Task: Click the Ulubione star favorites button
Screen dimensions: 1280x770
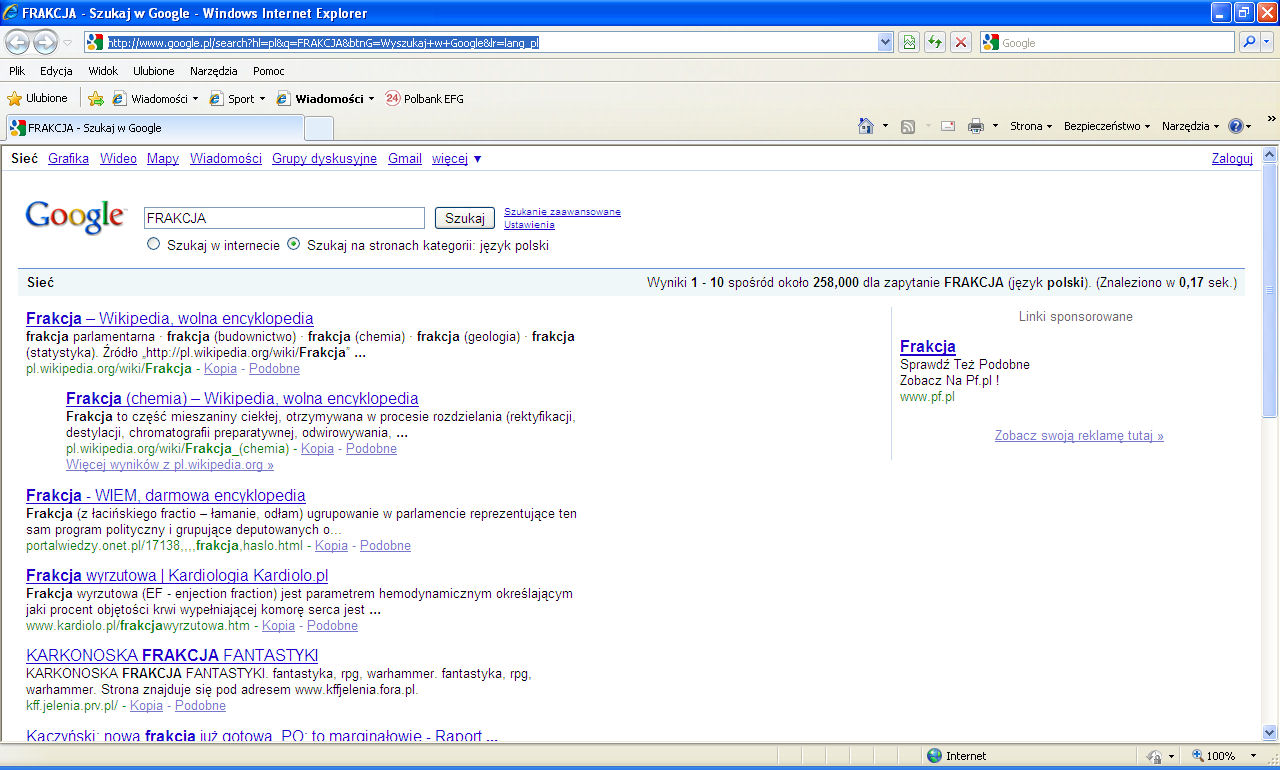Action: (x=38, y=98)
